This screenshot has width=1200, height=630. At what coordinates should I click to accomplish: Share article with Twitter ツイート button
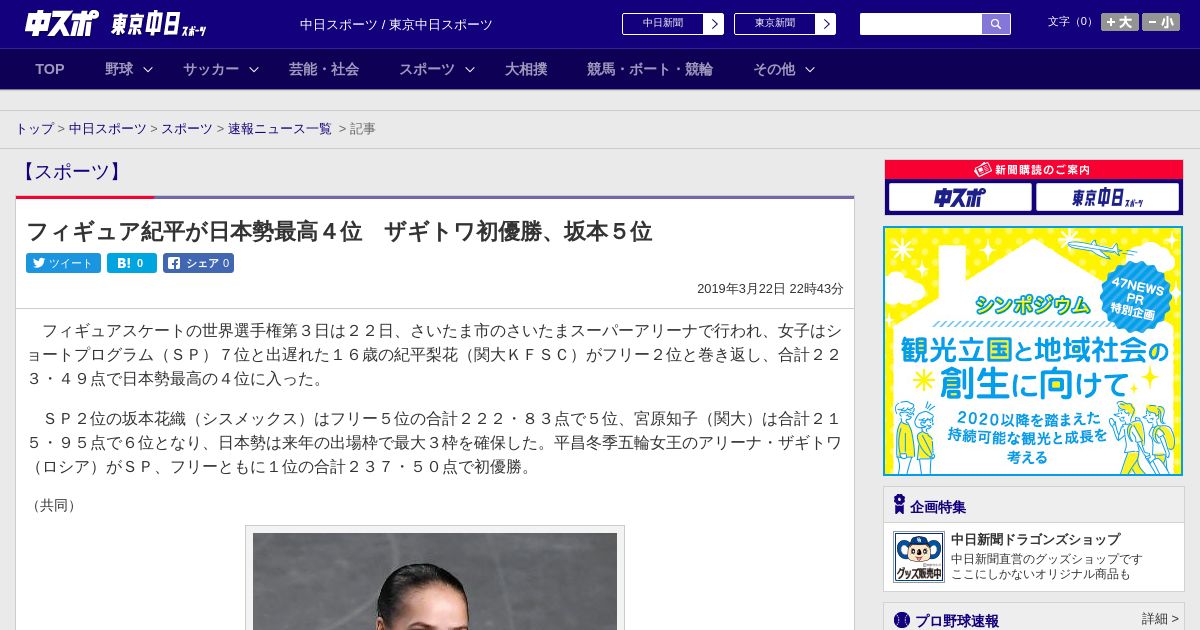click(x=63, y=263)
